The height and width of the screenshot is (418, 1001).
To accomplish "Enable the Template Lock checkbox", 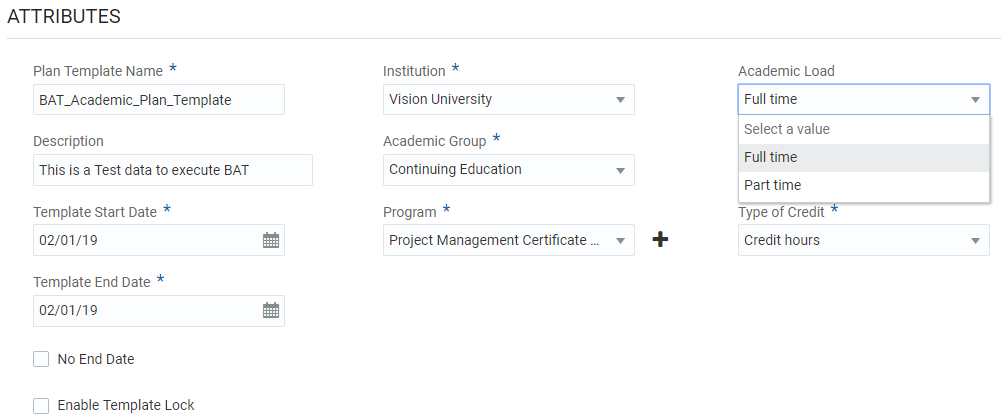I will tap(41, 405).
